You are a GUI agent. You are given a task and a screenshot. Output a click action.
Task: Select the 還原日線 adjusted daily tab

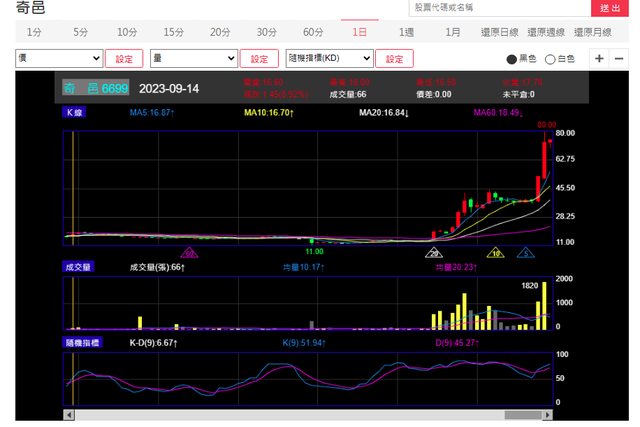point(499,32)
